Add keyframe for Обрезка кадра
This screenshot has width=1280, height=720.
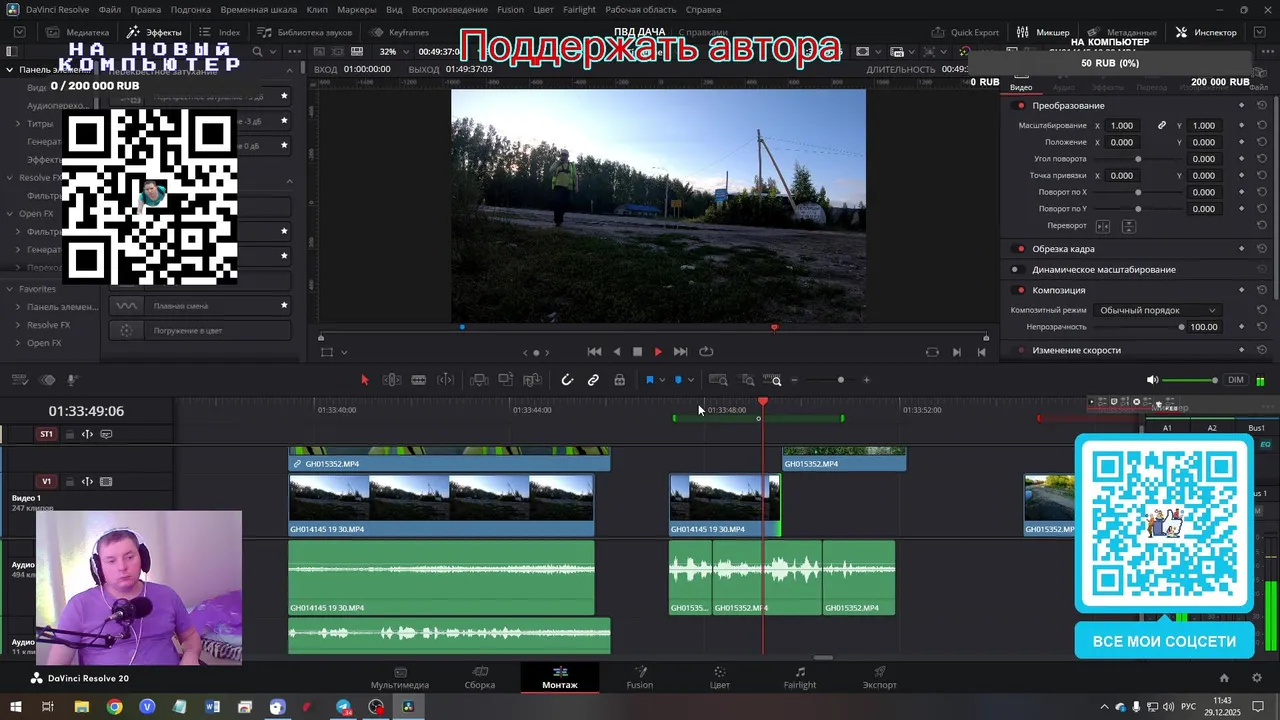click(x=1242, y=249)
